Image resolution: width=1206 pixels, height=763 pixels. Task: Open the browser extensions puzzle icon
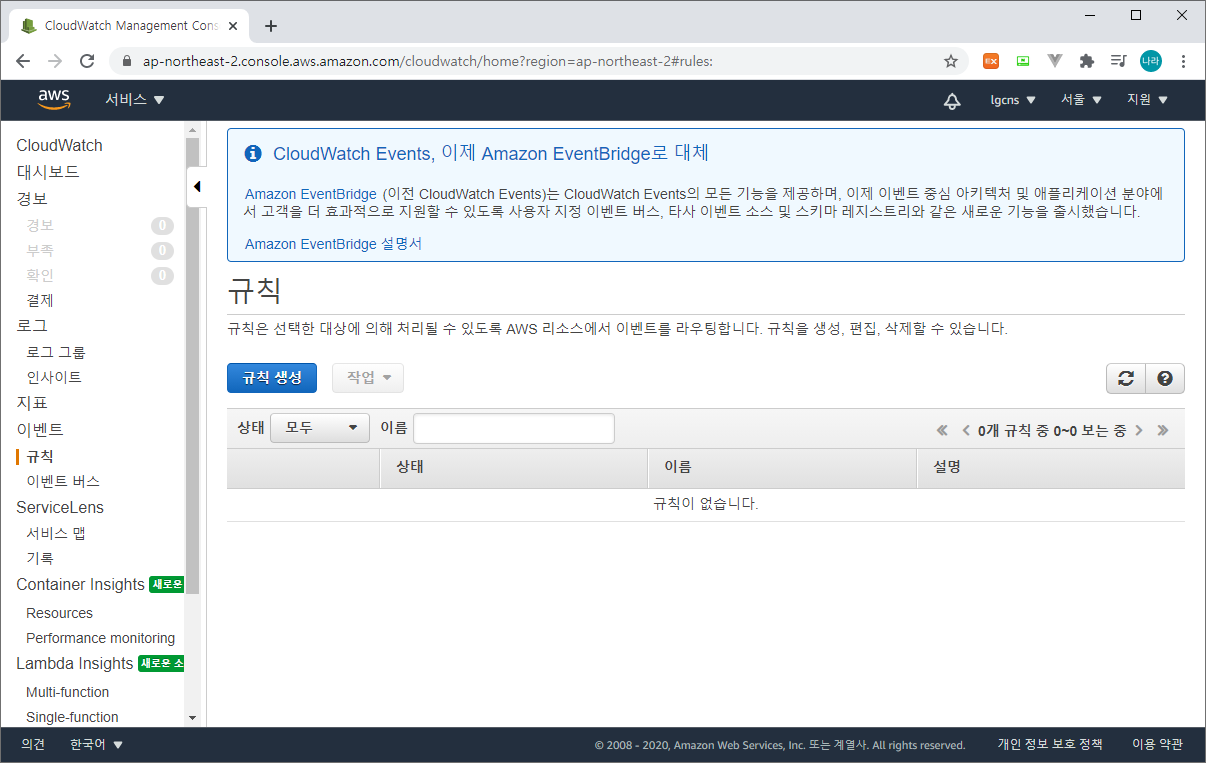[x=1087, y=61]
